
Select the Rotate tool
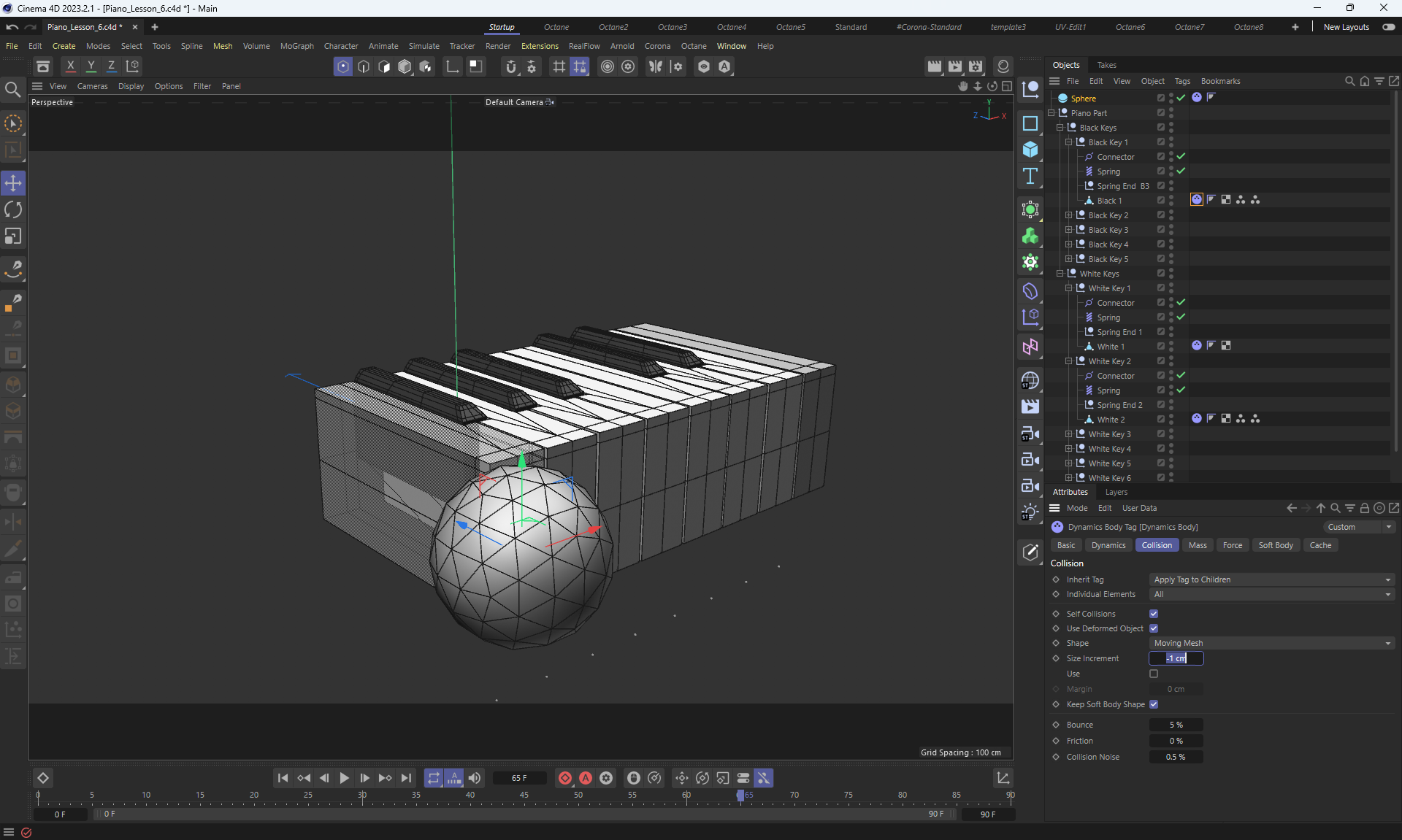tap(13, 210)
